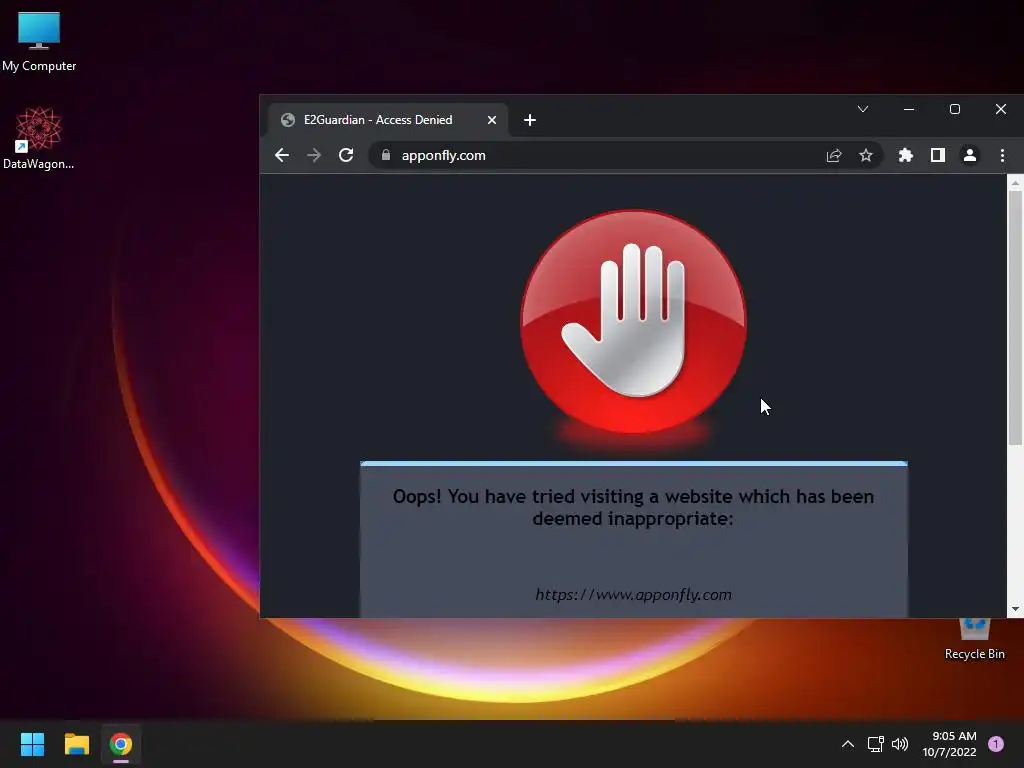This screenshot has width=1024, height=768.
Task: Click the scrollbar down arrow
Action: 1015,609
